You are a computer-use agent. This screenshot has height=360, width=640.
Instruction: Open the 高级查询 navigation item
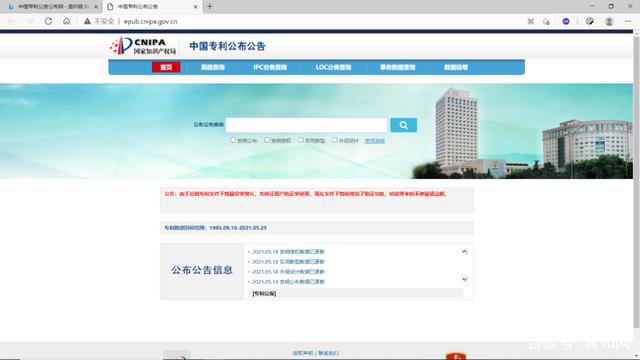pyautogui.click(x=213, y=67)
